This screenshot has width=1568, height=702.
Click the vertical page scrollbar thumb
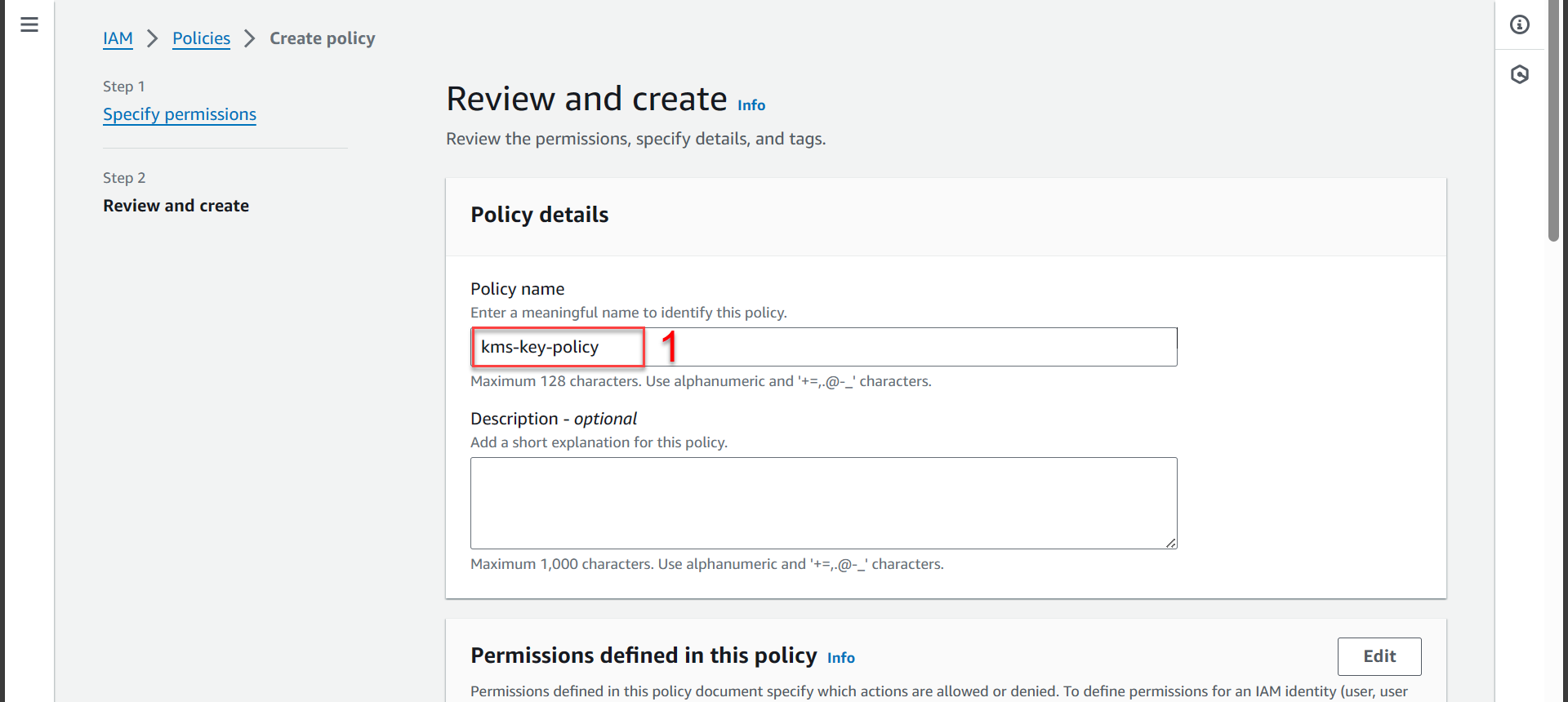[x=1553, y=122]
